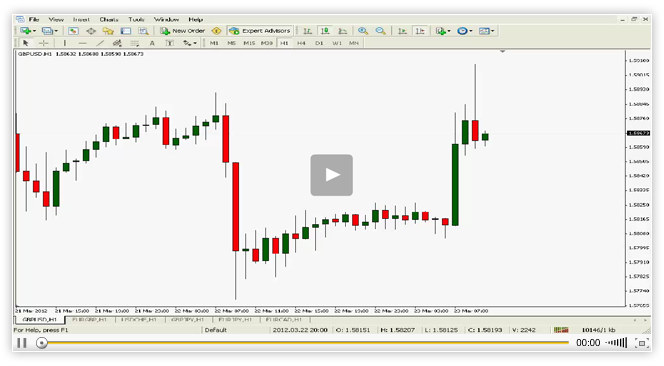This screenshot has height=366, width=664.
Task: Switch chart to W1 timeframe
Action: (x=337, y=43)
